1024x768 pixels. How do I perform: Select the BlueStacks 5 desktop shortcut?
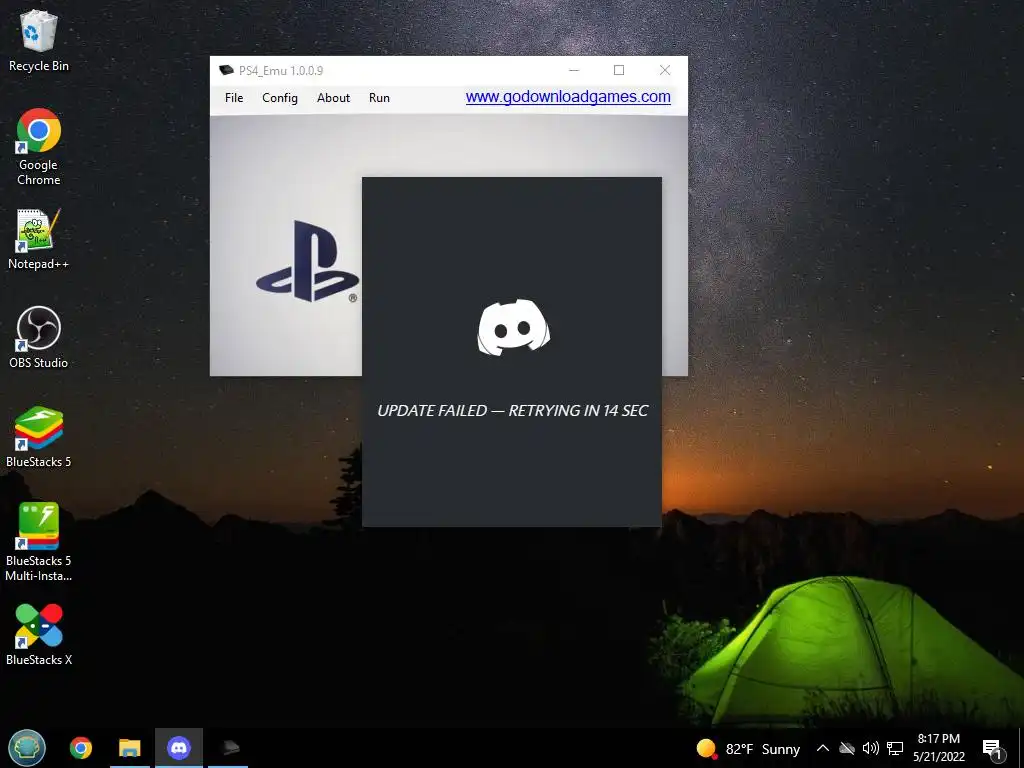[x=39, y=437]
